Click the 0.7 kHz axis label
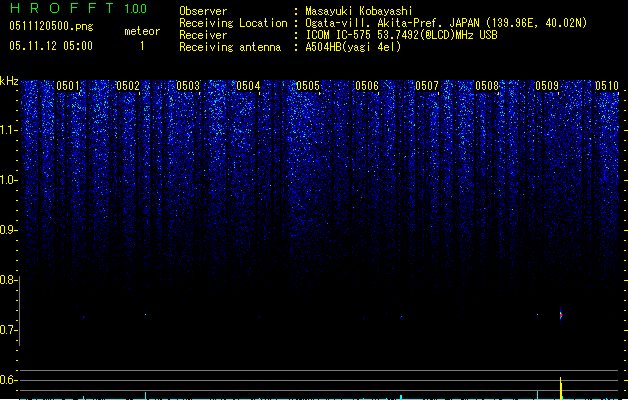Image resolution: width=629 pixels, height=400 pixels. point(9,330)
